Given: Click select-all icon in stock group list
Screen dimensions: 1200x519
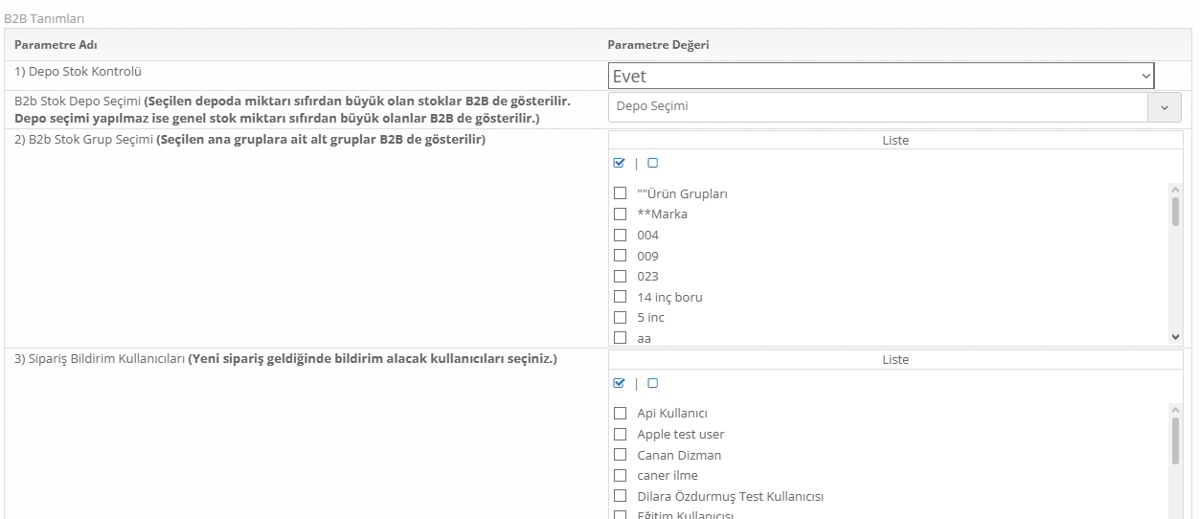Looking at the screenshot, I should click(618, 162).
